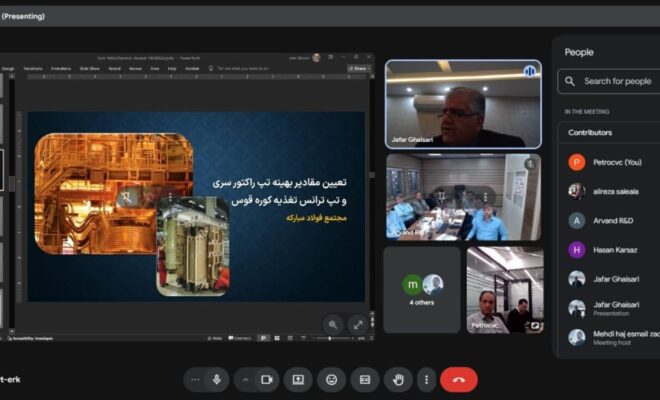This screenshot has height=400, width=660.
Task: Turn off the camera in call controls
Action: click(x=266, y=380)
